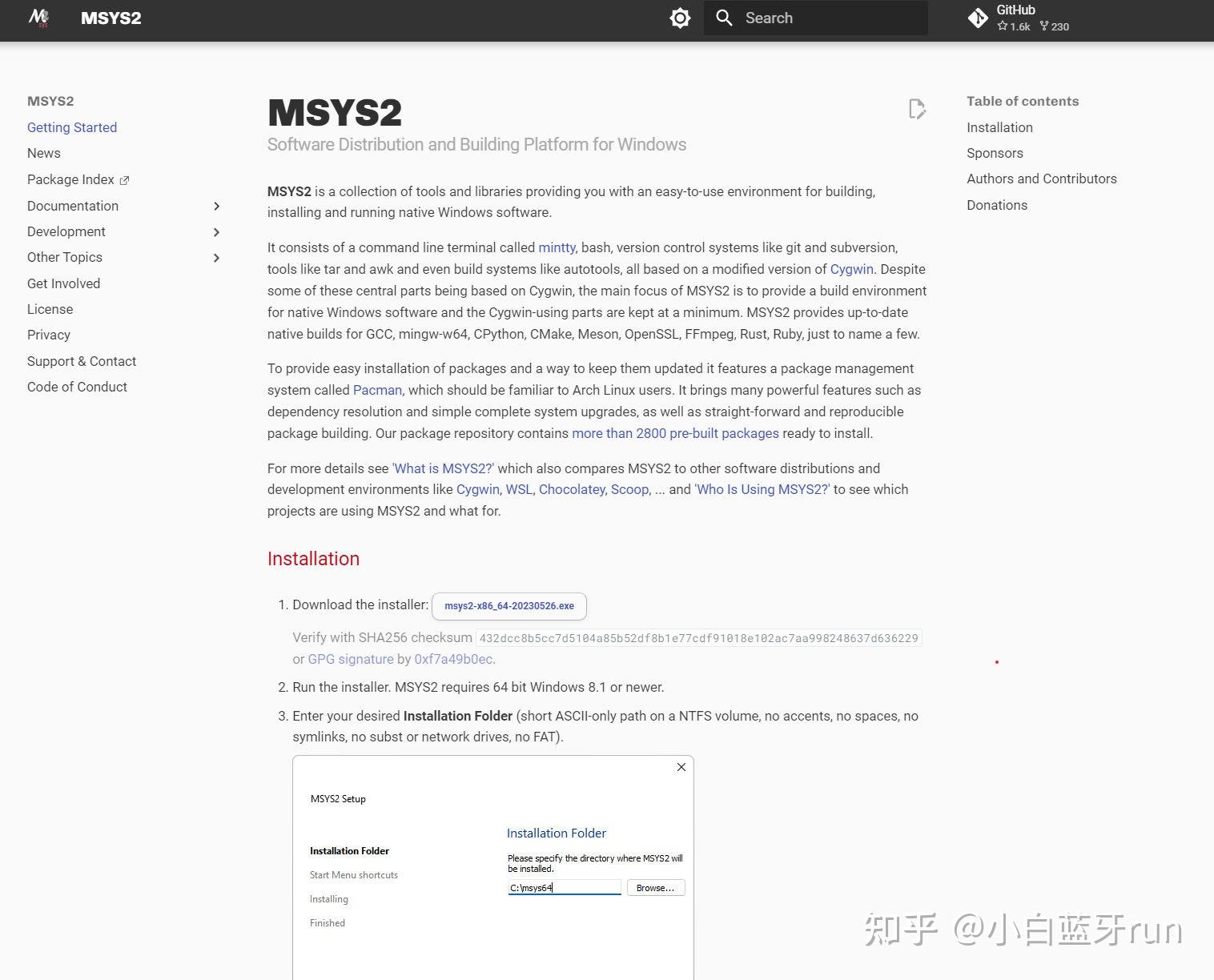Open external link icon beside Package Index
The height and width of the screenshot is (980, 1214).
pos(124,180)
